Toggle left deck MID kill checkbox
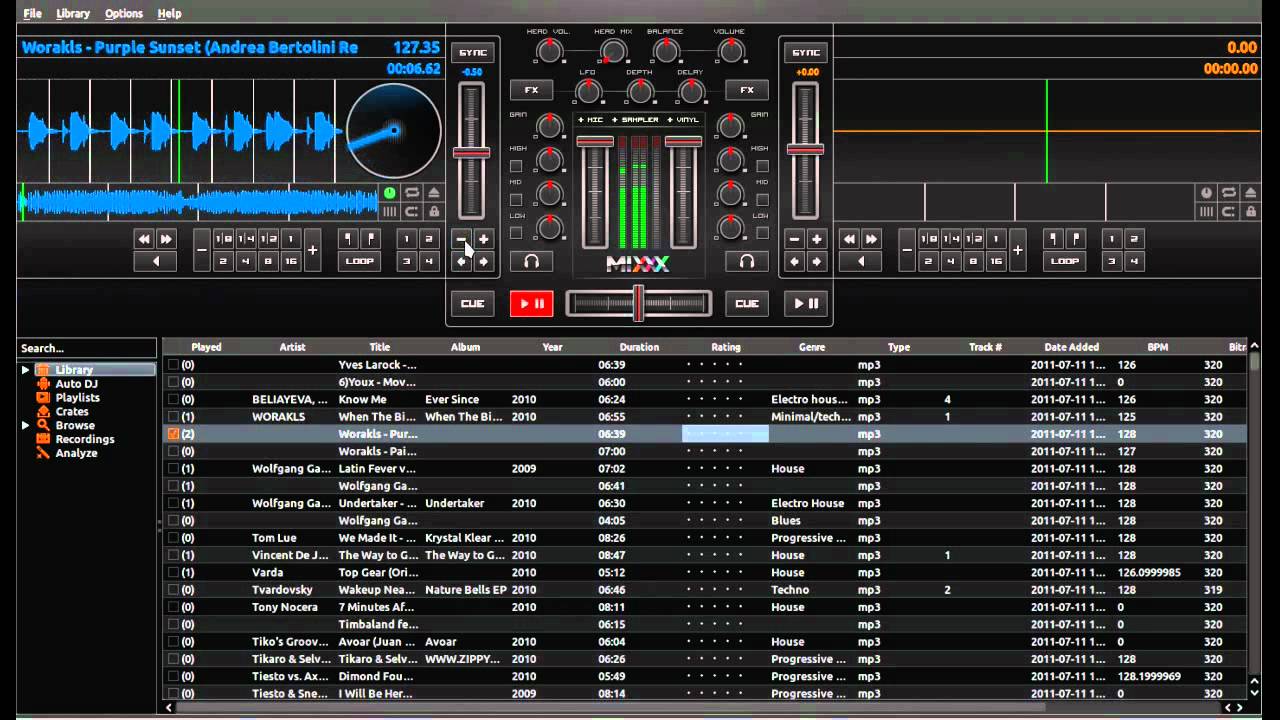Image resolution: width=1280 pixels, height=720 pixels. 516,199
